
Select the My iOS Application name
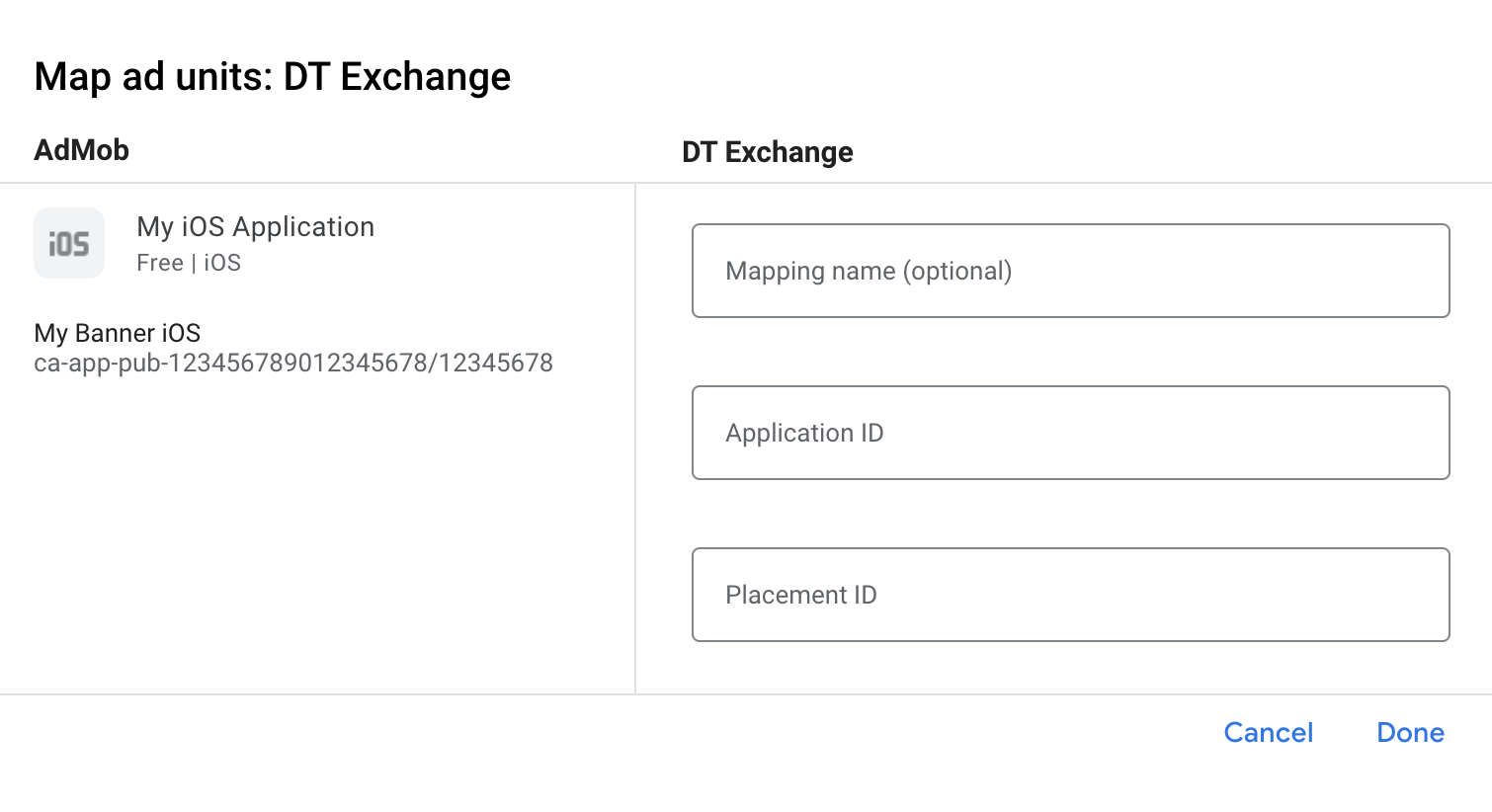click(x=255, y=227)
